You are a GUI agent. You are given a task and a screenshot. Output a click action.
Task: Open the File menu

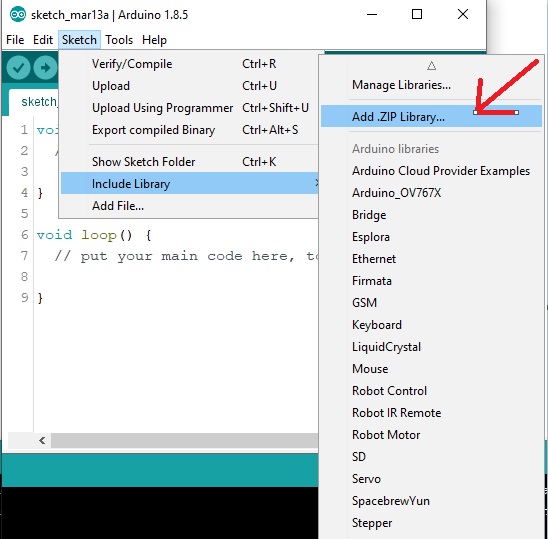(x=15, y=40)
